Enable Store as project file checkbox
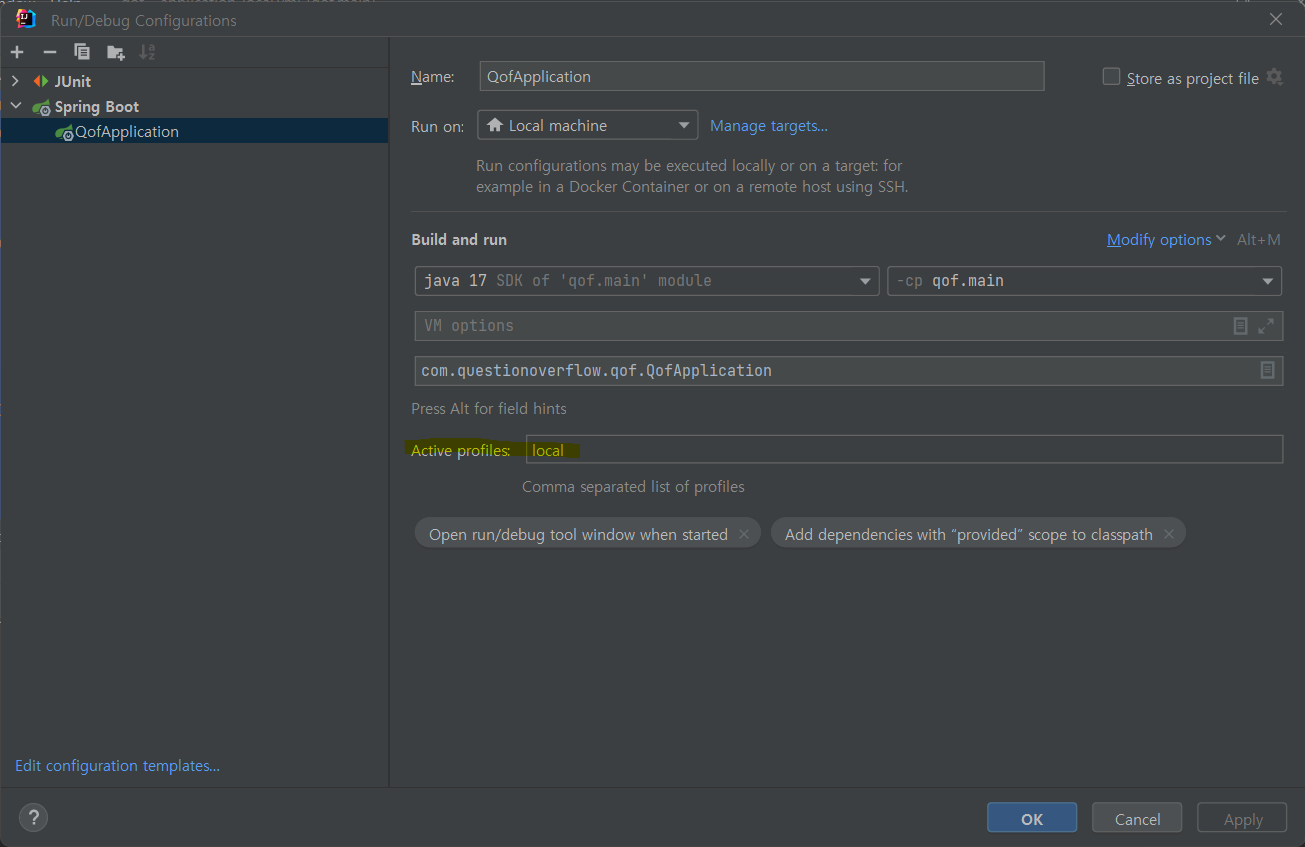The image size is (1305, 847). tap(1111, 77)
